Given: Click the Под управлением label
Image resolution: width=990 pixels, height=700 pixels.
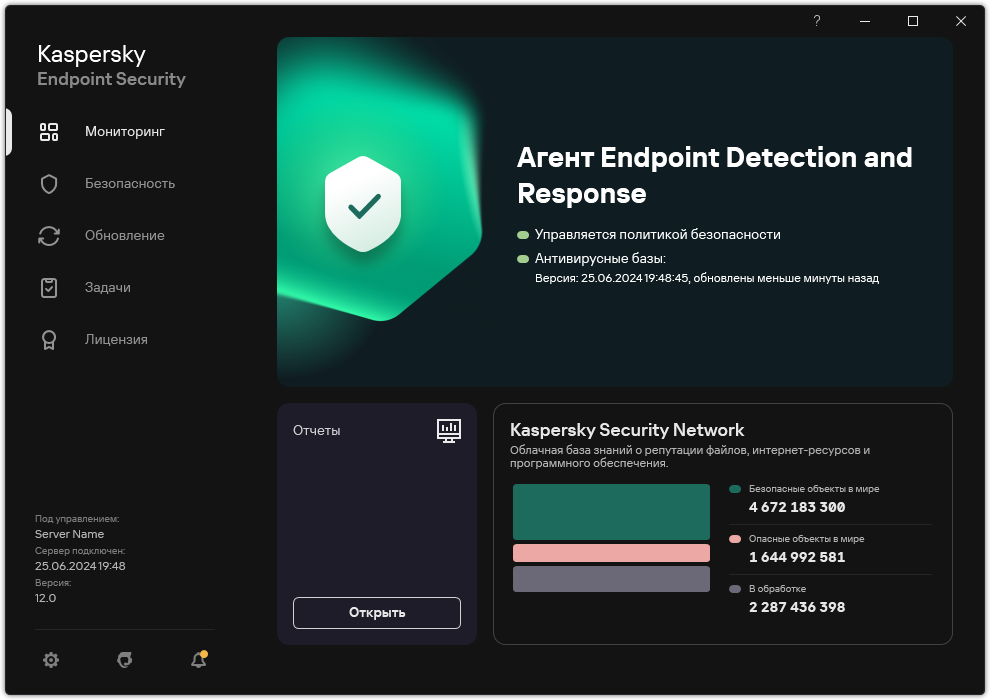Looking at the screenshot, I should (77, 518).
